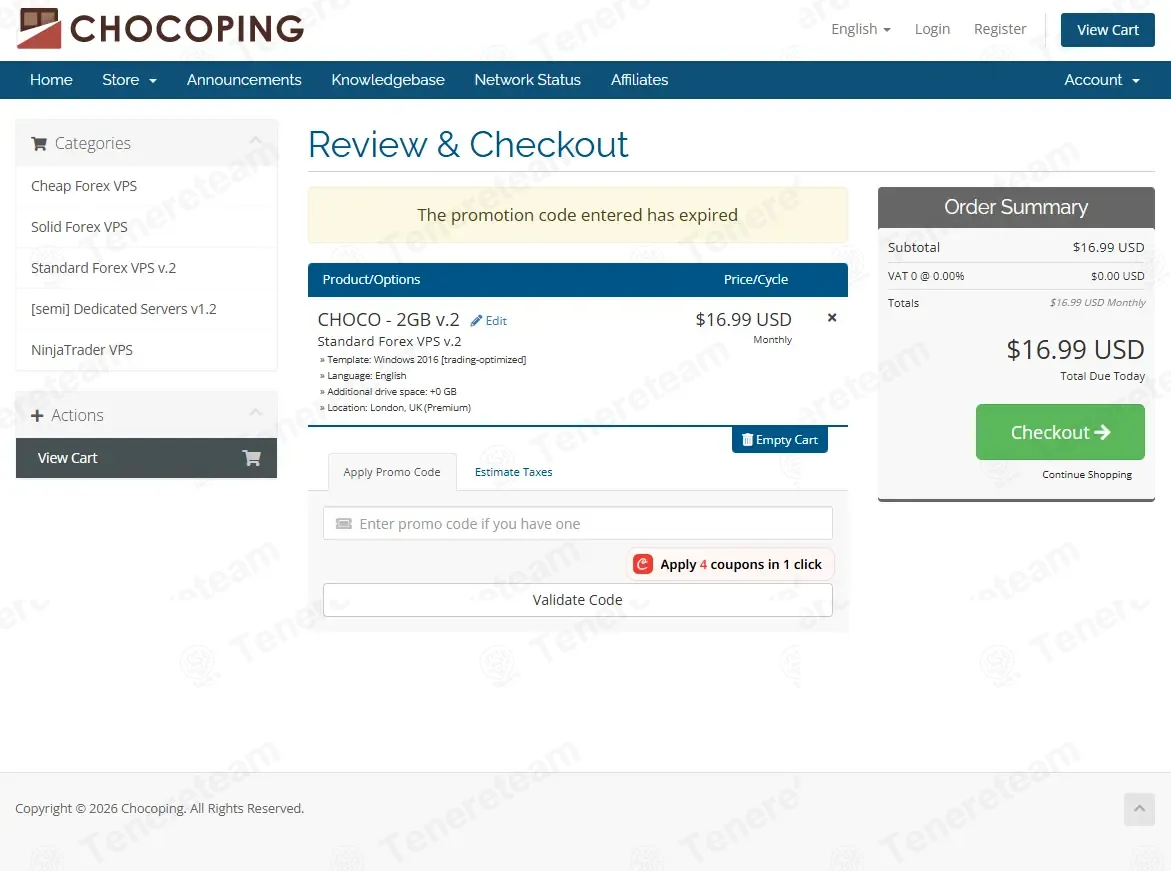
Task: Collapse the Categories panel chevron
Action: coord(255,142)
